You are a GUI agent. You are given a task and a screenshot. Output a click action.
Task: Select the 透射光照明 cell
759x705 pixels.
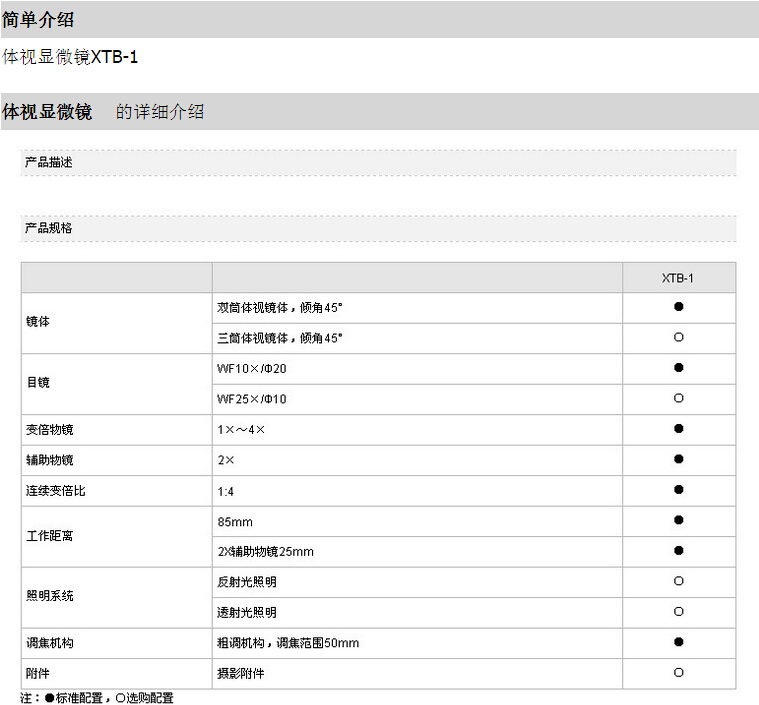417,613
